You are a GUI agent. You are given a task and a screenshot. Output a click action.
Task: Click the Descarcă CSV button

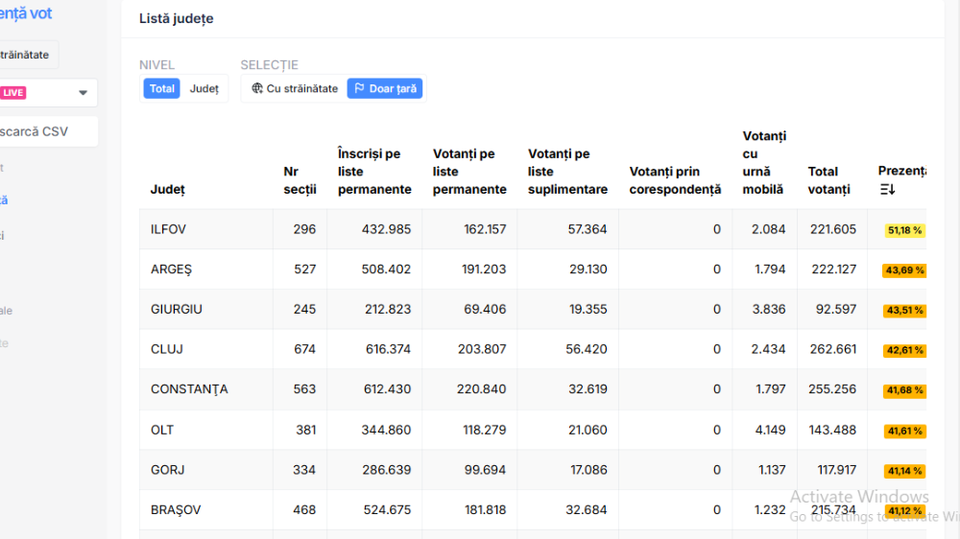(48, 132)
